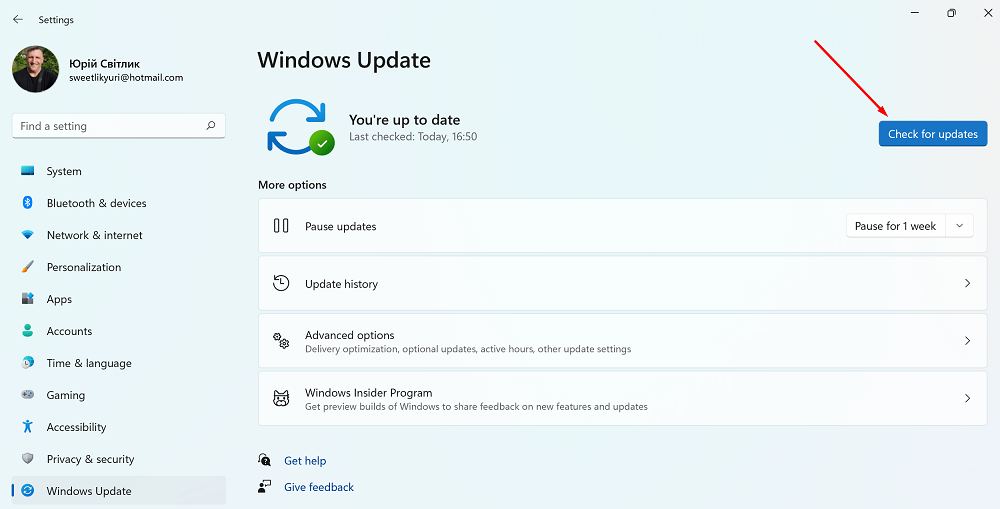
Task: Open the Gaming controller icon
Action: coord(28,395)
